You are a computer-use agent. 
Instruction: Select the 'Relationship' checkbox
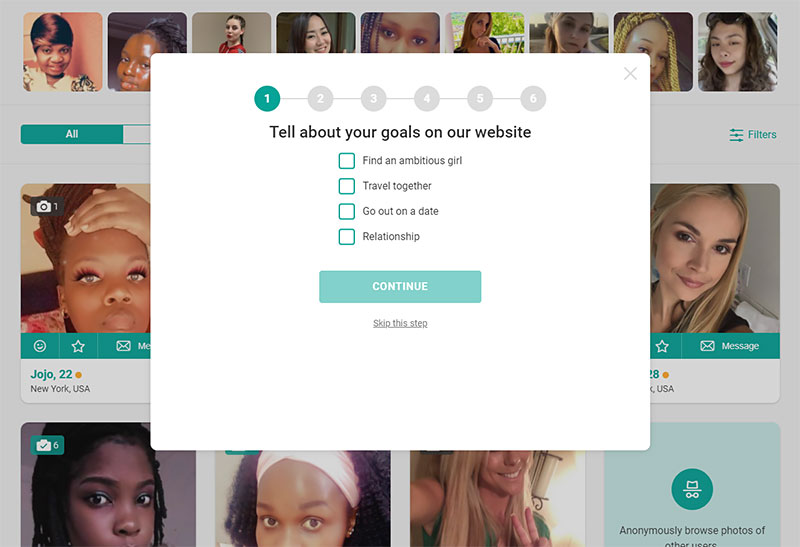pyautogui.click(x=346, y=237)
